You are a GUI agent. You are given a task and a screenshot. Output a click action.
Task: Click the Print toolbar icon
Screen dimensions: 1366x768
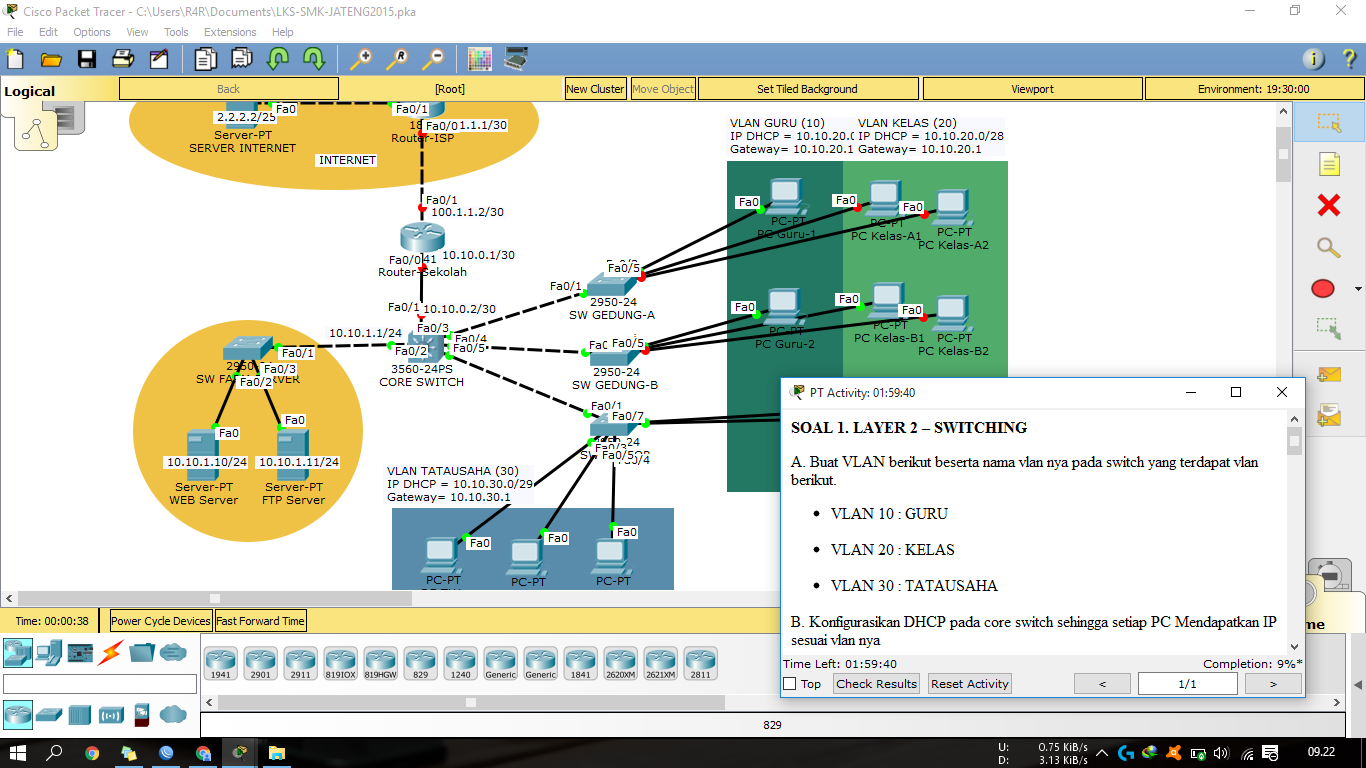[123, 58]
